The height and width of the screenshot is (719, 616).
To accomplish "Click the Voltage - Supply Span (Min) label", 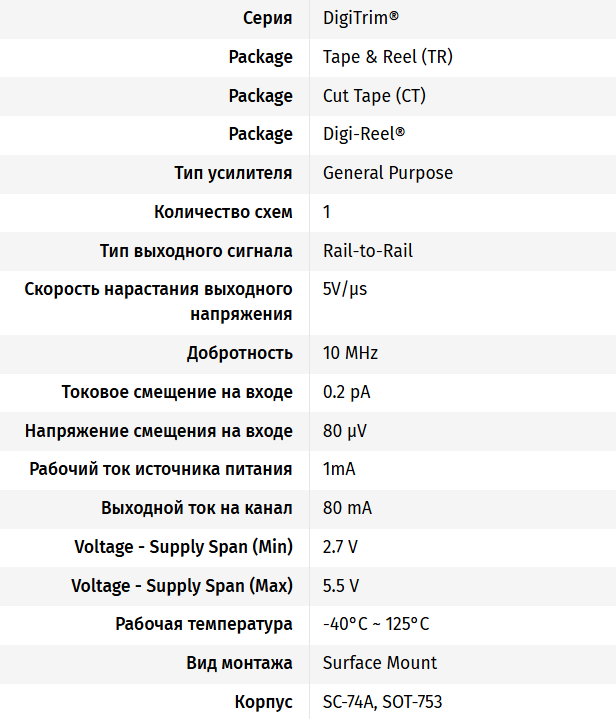I will 183,547.
